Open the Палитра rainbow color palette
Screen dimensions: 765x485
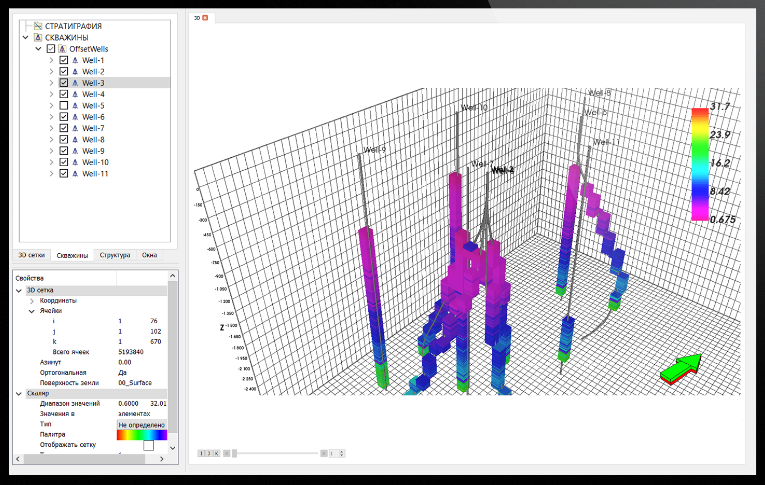click(141, 435)
